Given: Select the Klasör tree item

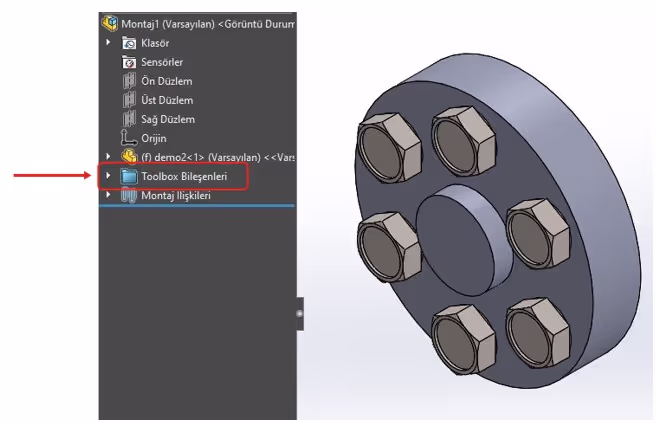Looking at the screenshot, I should (x=155, y=43).
